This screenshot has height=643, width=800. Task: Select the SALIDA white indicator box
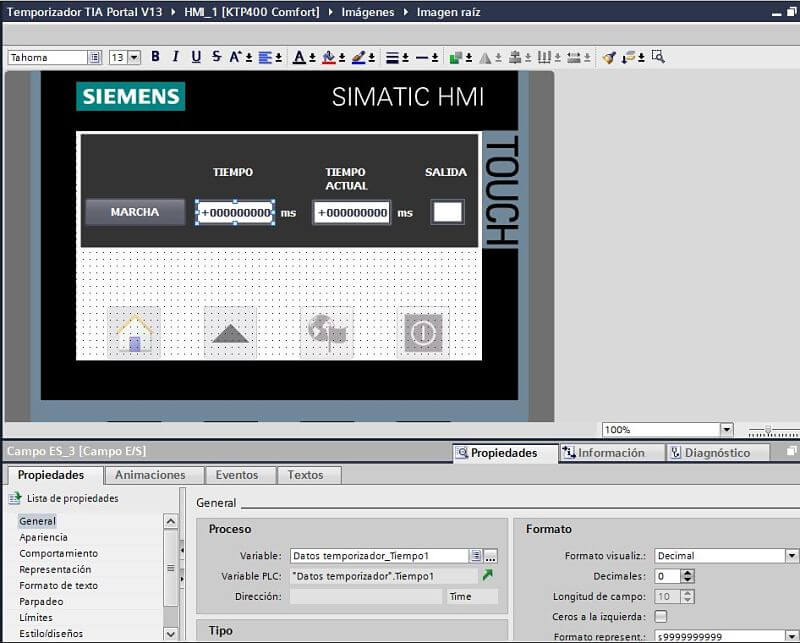pyautogui.click(x=447, y=212)
